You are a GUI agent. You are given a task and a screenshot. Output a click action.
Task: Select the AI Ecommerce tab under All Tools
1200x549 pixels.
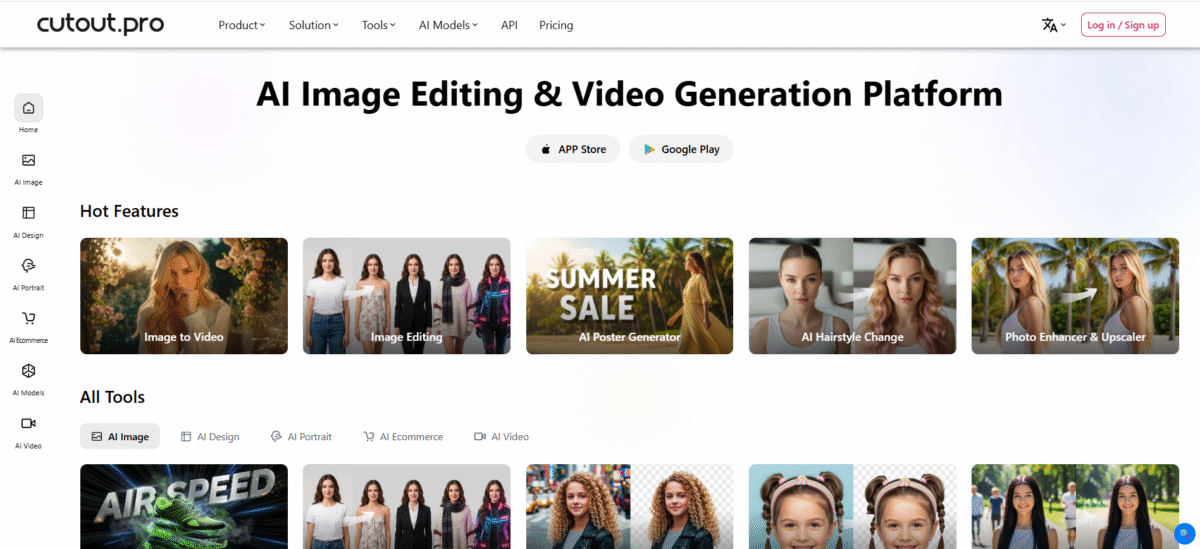coord(403,437)
